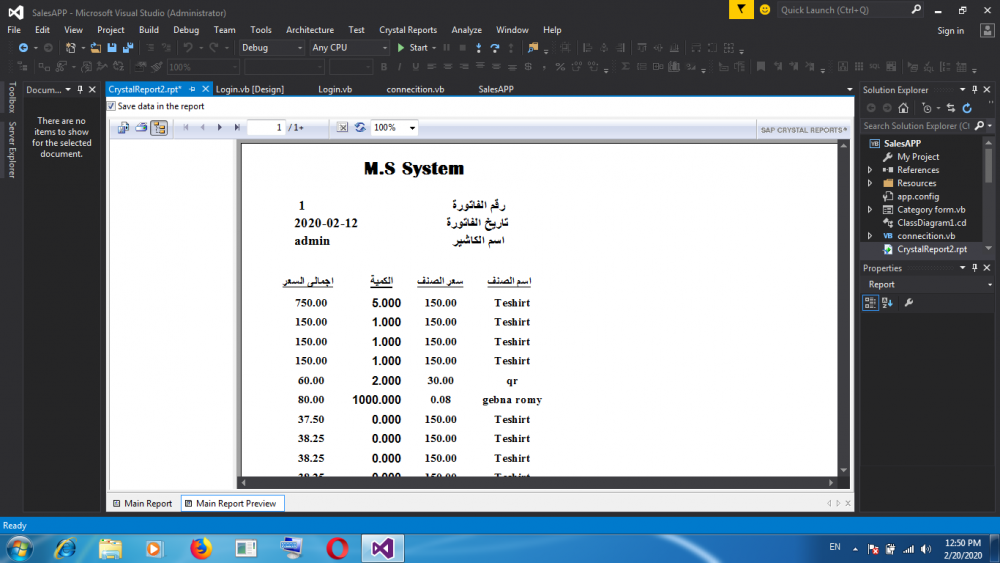Viewport: 1000px width, 563px height.
Task: Pin the CrystalReport2.rpt tab
Action: pos(192,89)
